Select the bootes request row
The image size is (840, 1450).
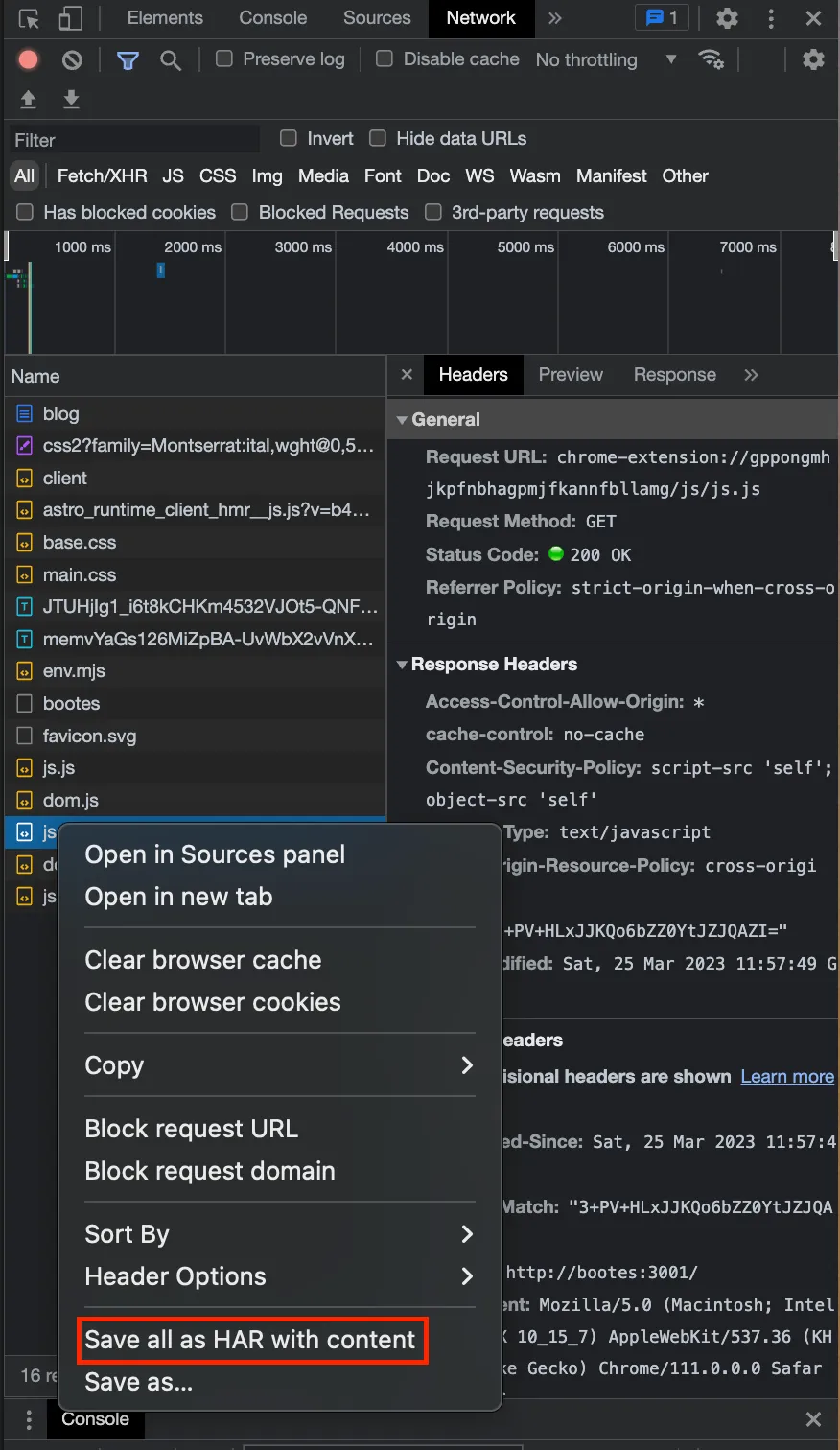point(194,703)
